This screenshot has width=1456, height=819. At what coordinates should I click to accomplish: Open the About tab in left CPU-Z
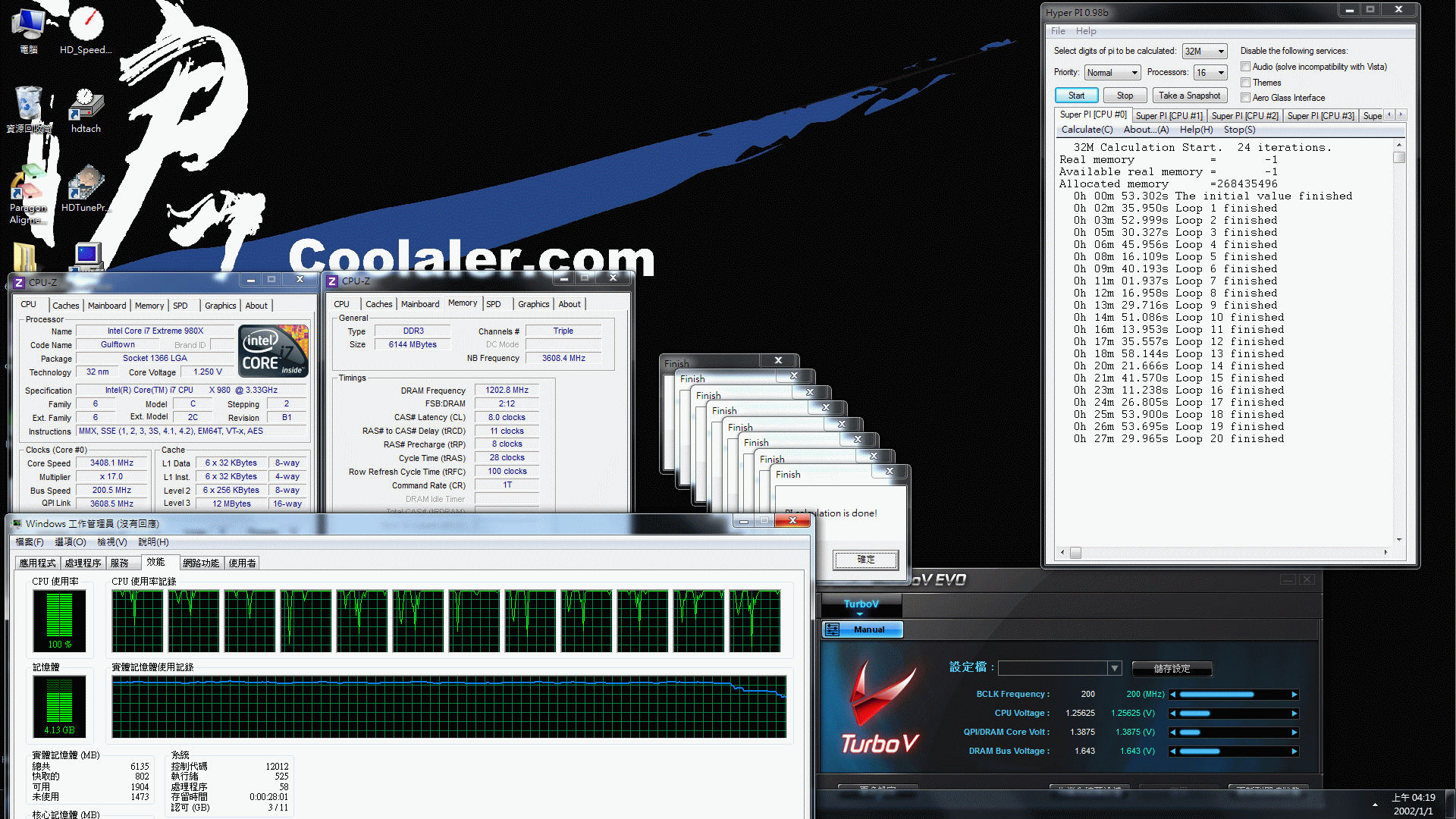click(x=256, y=306)
